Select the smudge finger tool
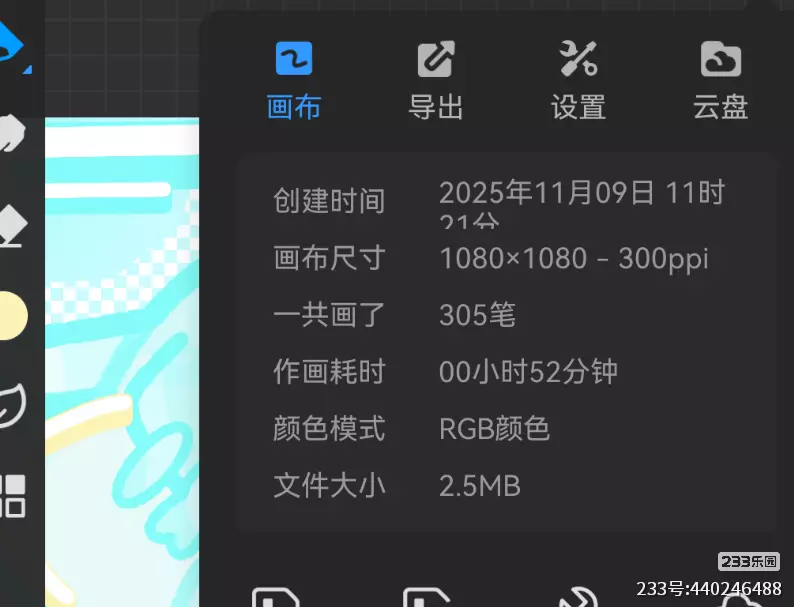794x607 pixels. pyautogui.click(x=13, y=133)
